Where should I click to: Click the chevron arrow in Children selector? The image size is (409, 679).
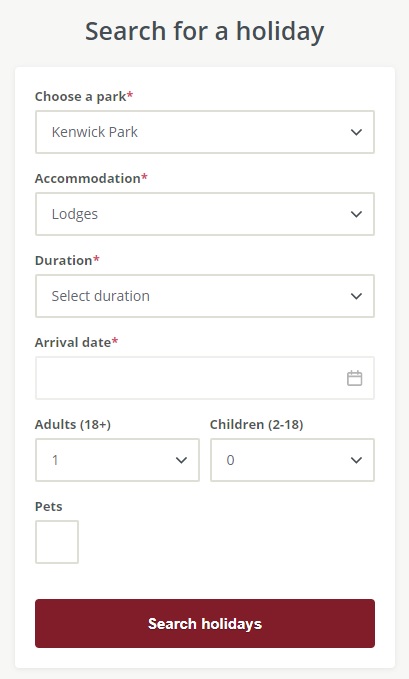click(x=356, y=460)
